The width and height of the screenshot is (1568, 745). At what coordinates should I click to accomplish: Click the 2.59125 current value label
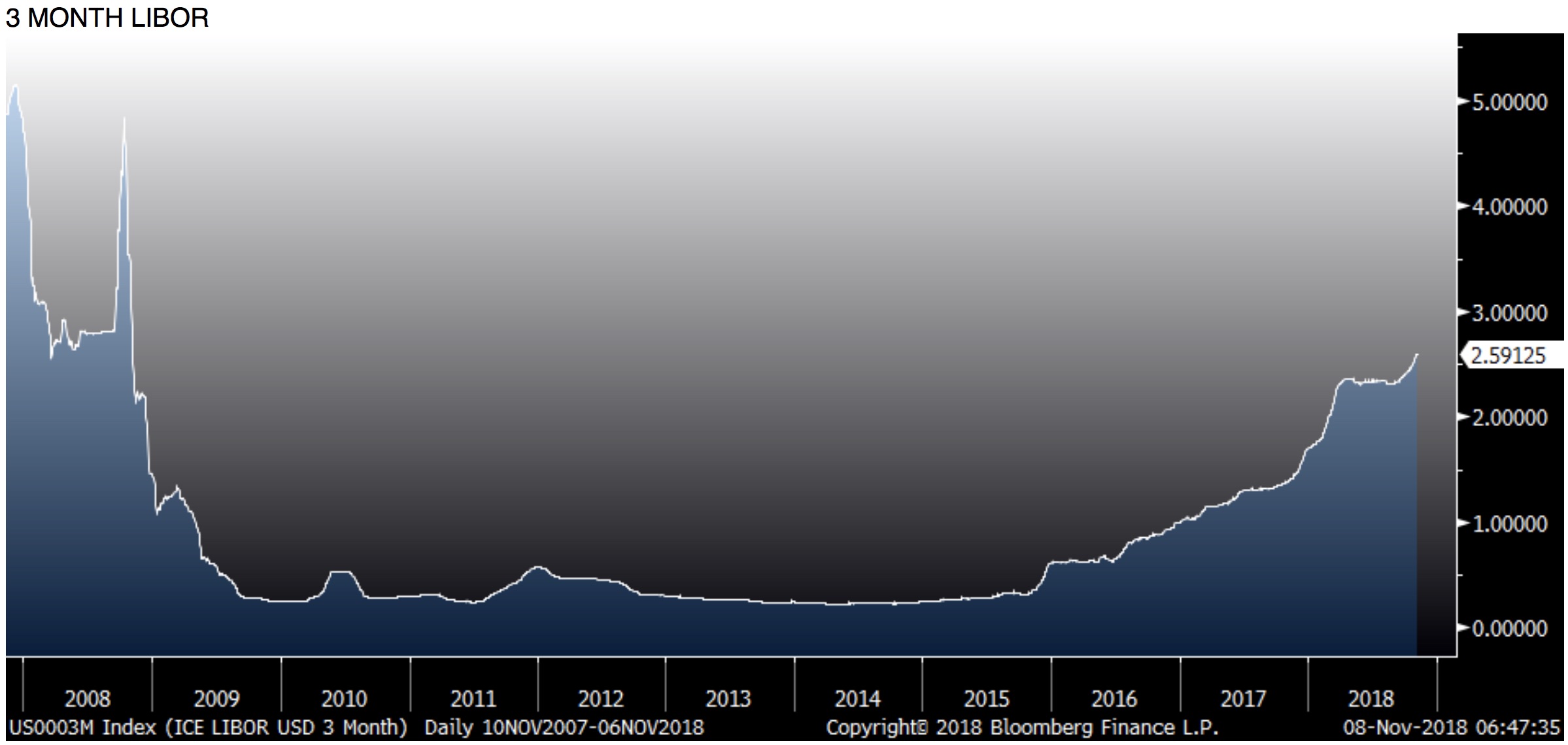(x=1508, y=356)
